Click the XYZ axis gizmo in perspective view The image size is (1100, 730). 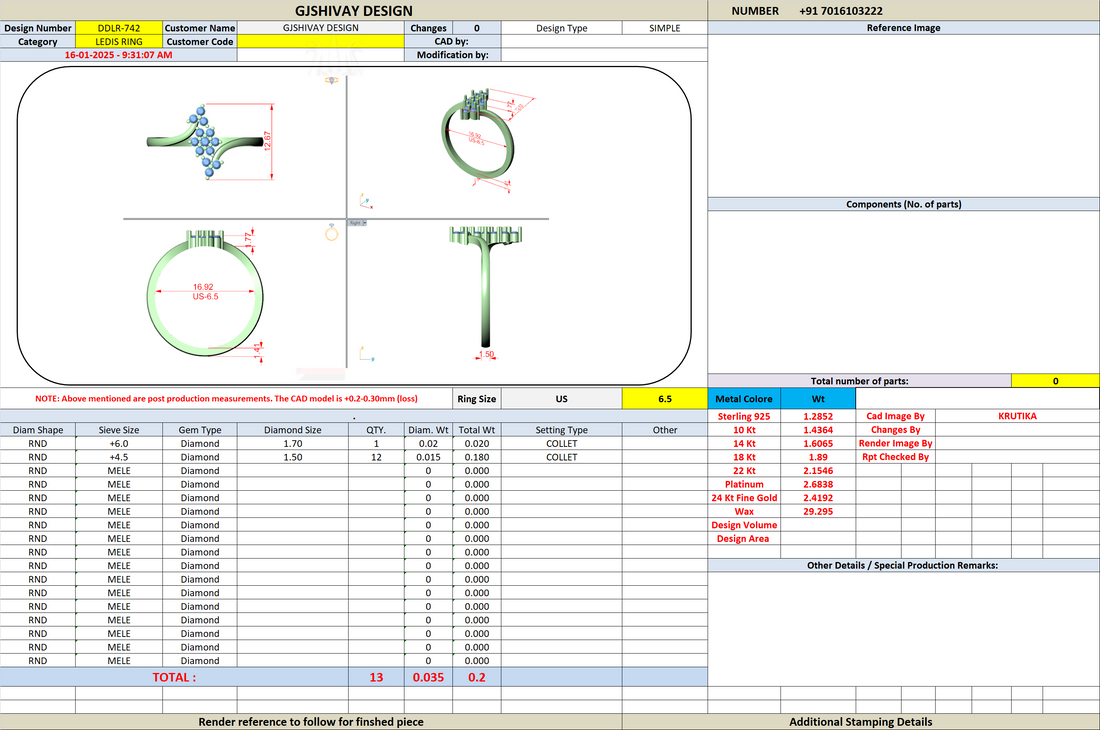pos(365,202)
